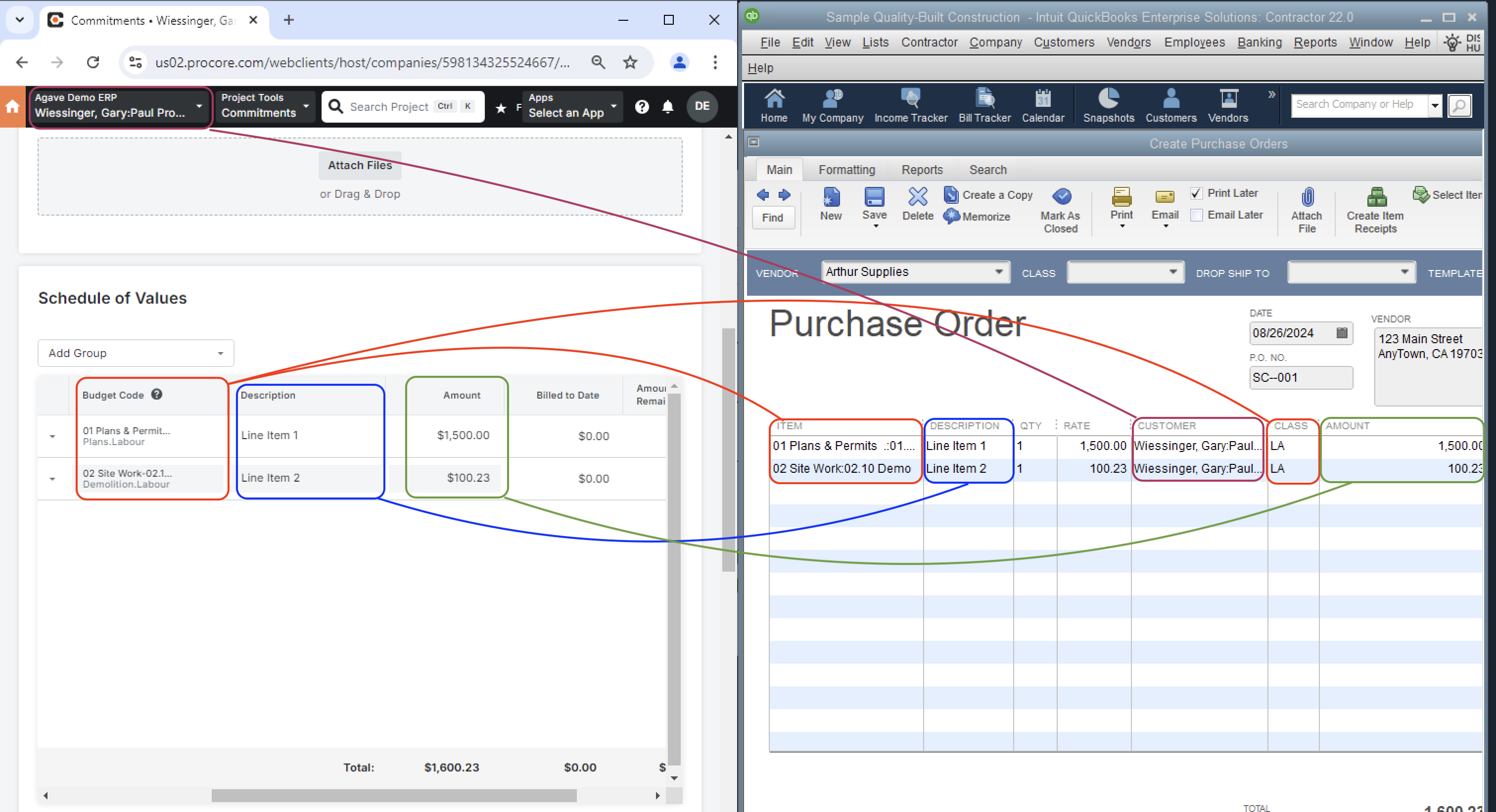1496x812 pixels.
Task: Open Vendors center icon
Action: [1228, 105]
